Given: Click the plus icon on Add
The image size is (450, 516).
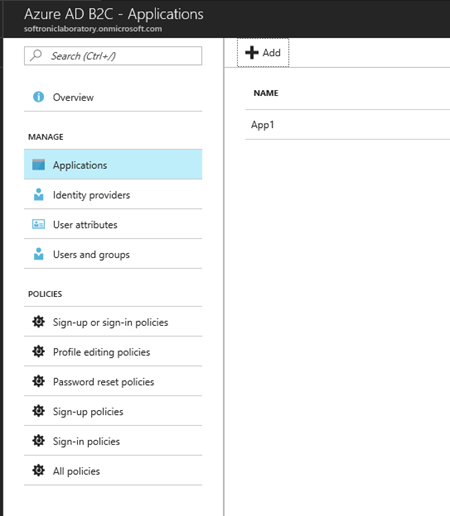Looking at the screenshot, I should (252, 53).
